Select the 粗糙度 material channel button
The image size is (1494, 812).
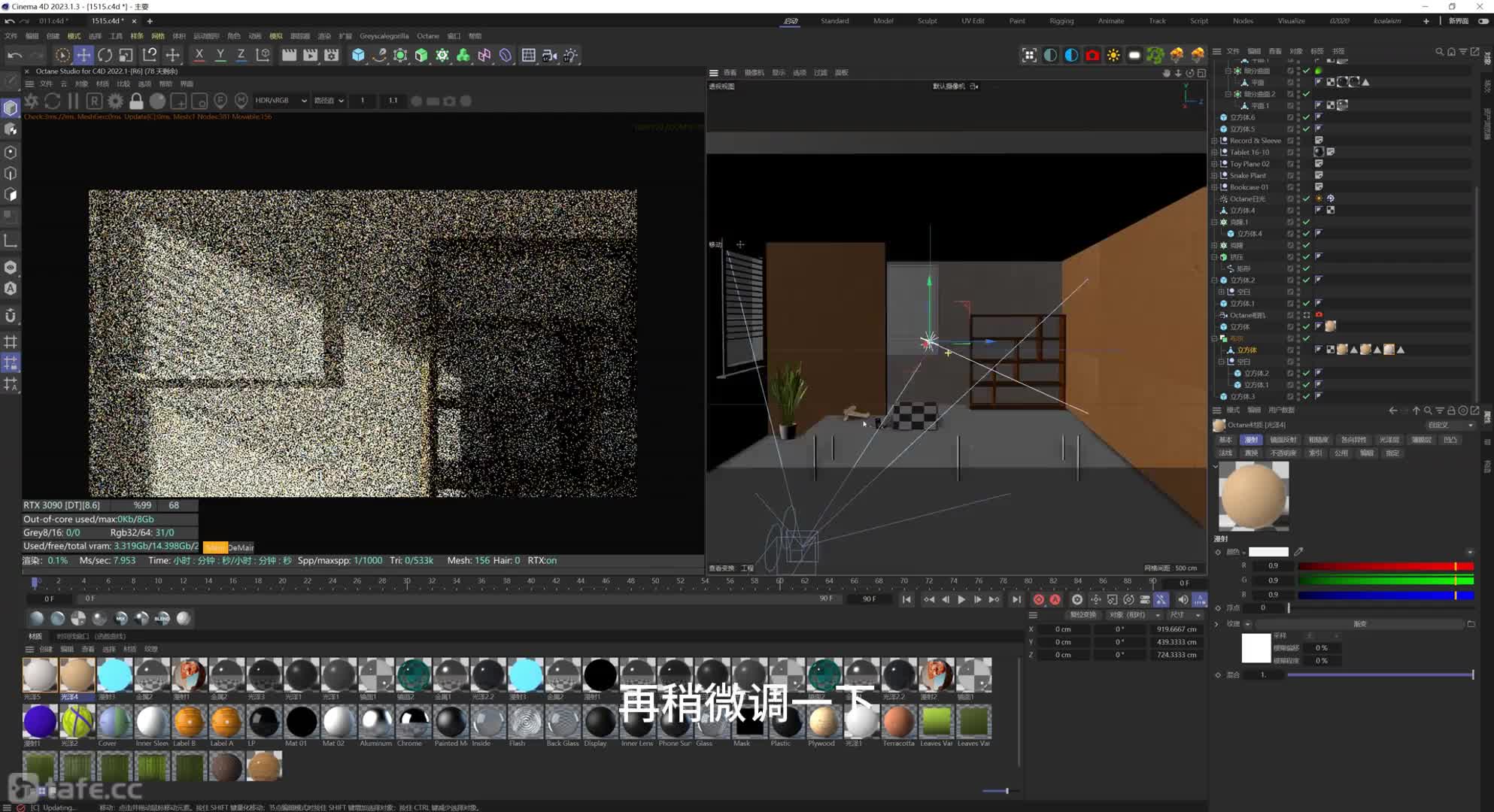[x=1318, y=440]
